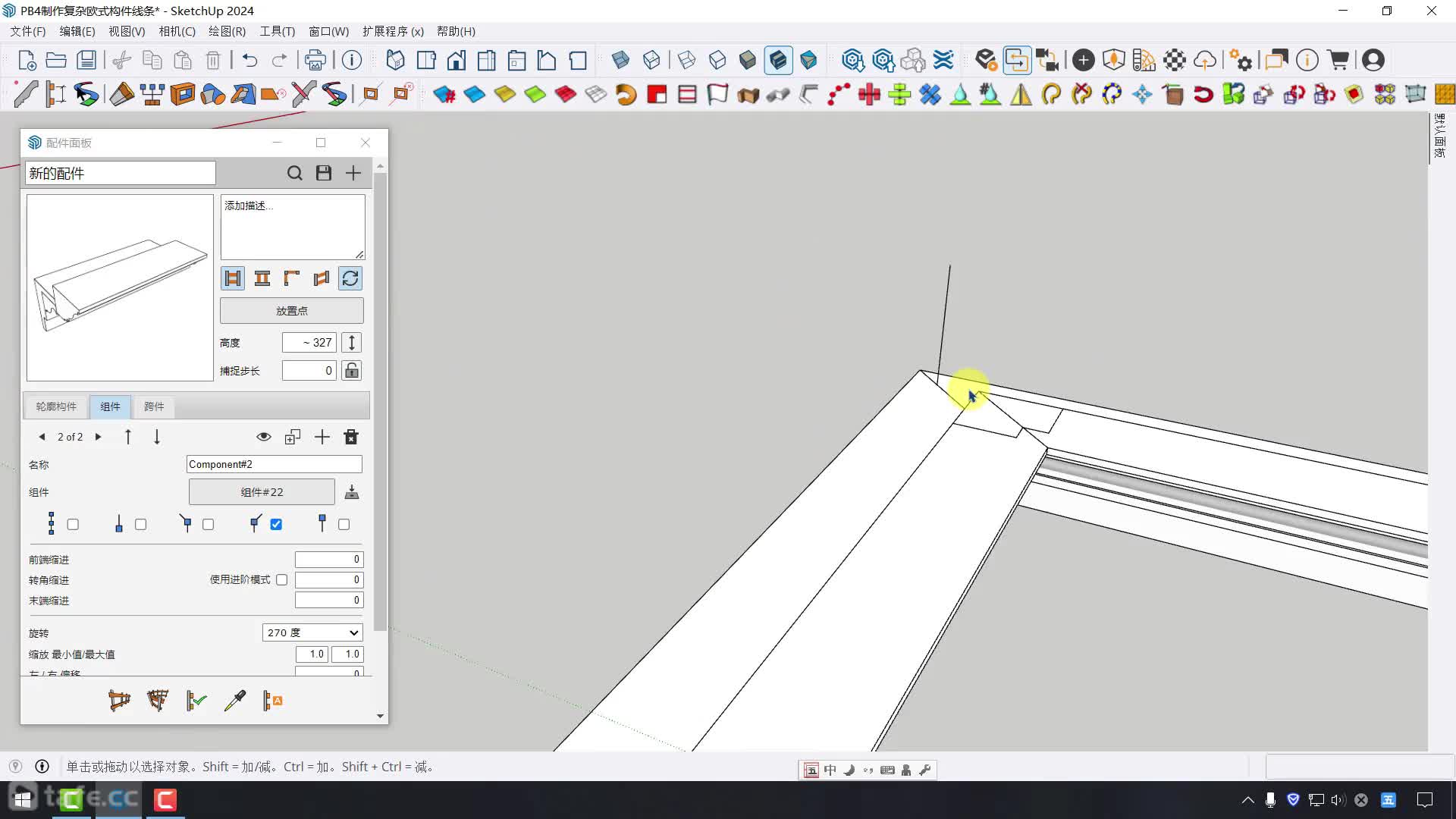Click the New file icon

[x=27, y=60]
